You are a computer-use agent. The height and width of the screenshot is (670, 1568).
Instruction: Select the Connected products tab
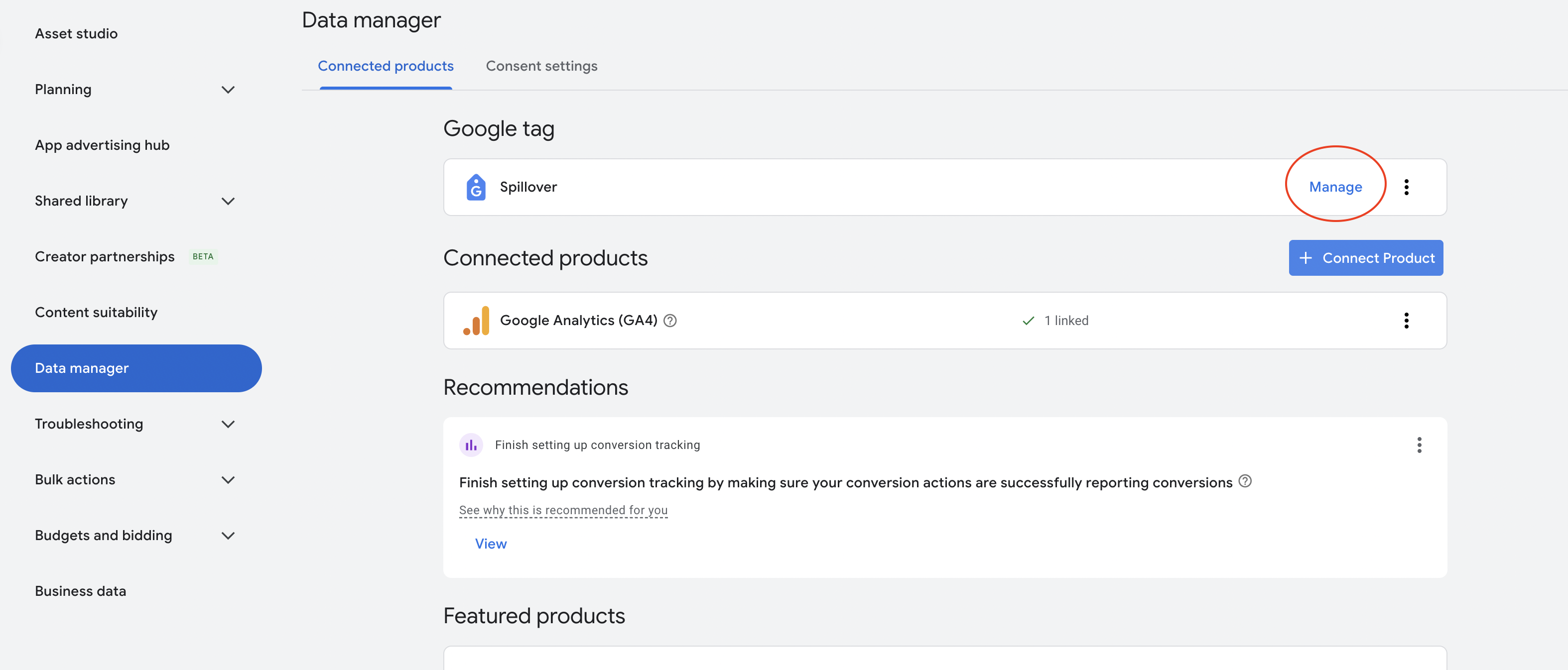coord(386,66)
